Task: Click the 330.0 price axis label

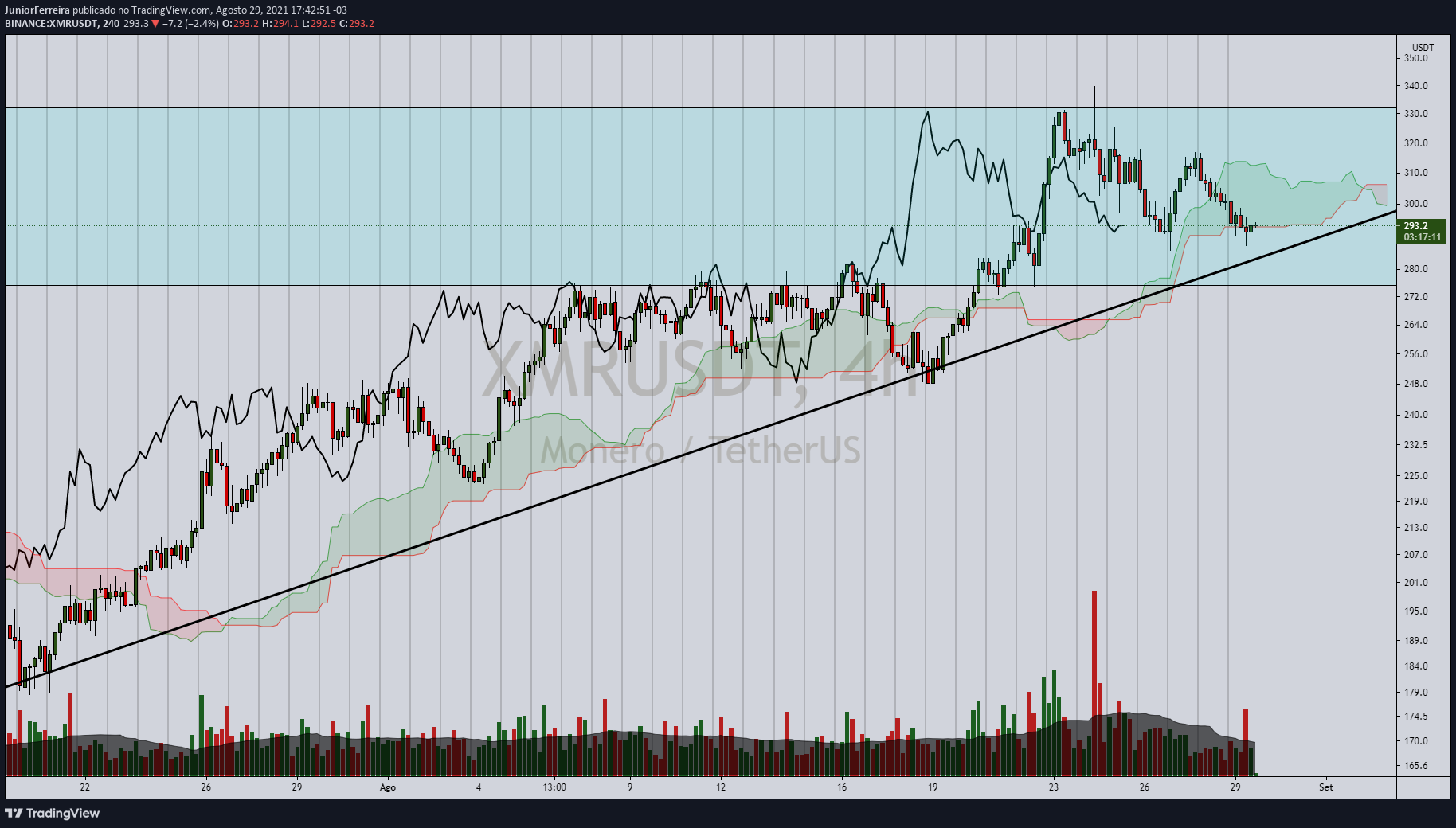Action: [x=1416, y=114]
